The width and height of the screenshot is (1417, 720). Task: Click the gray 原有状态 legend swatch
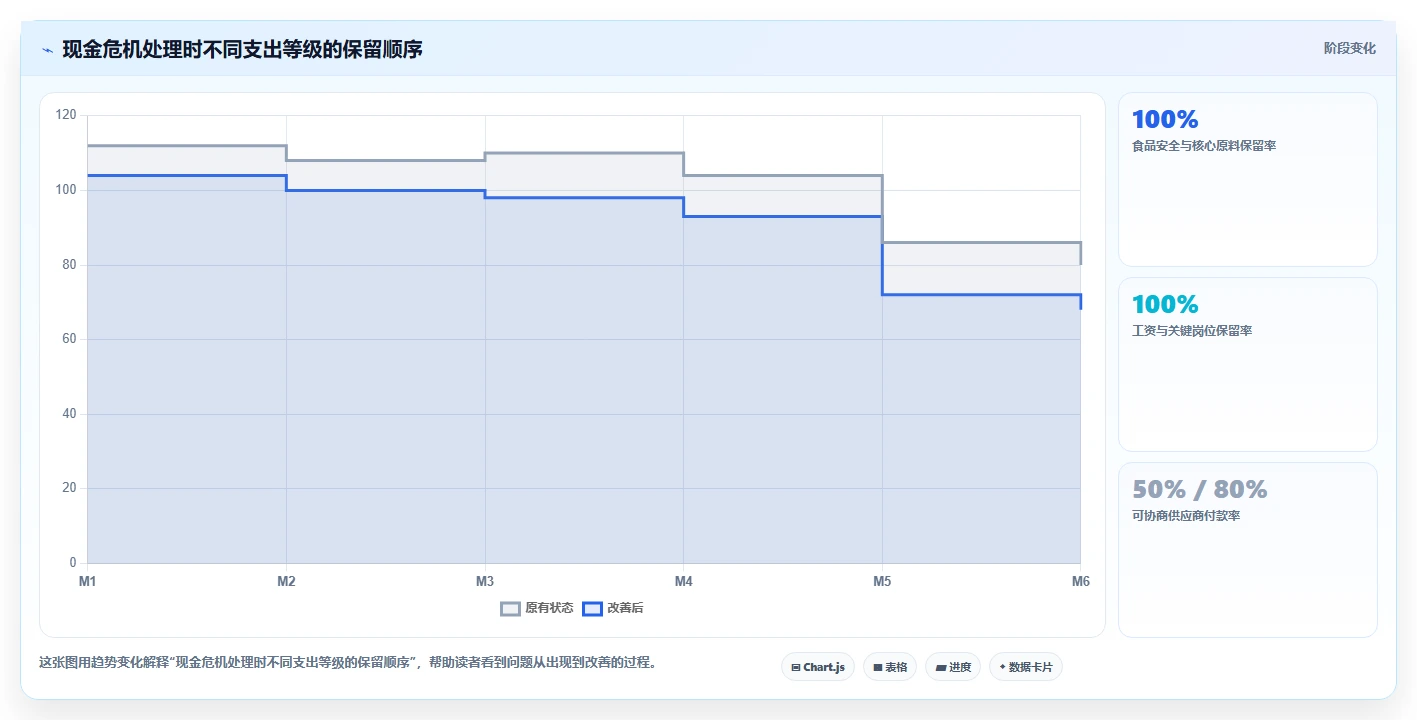point(510,608)
